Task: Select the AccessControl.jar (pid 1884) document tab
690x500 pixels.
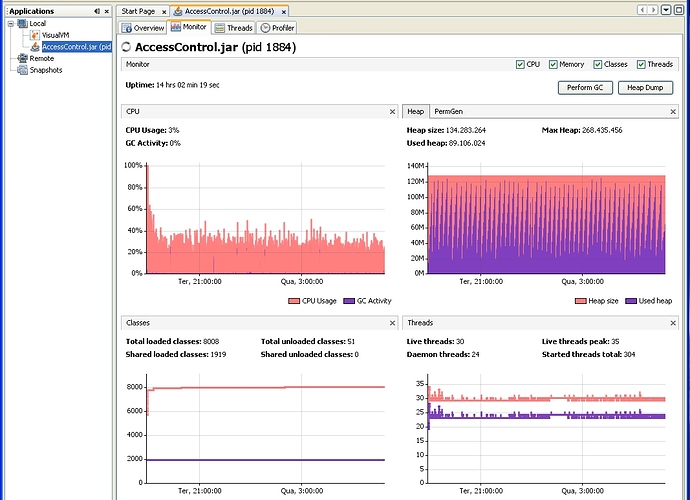Action: [x=229, y=11]
